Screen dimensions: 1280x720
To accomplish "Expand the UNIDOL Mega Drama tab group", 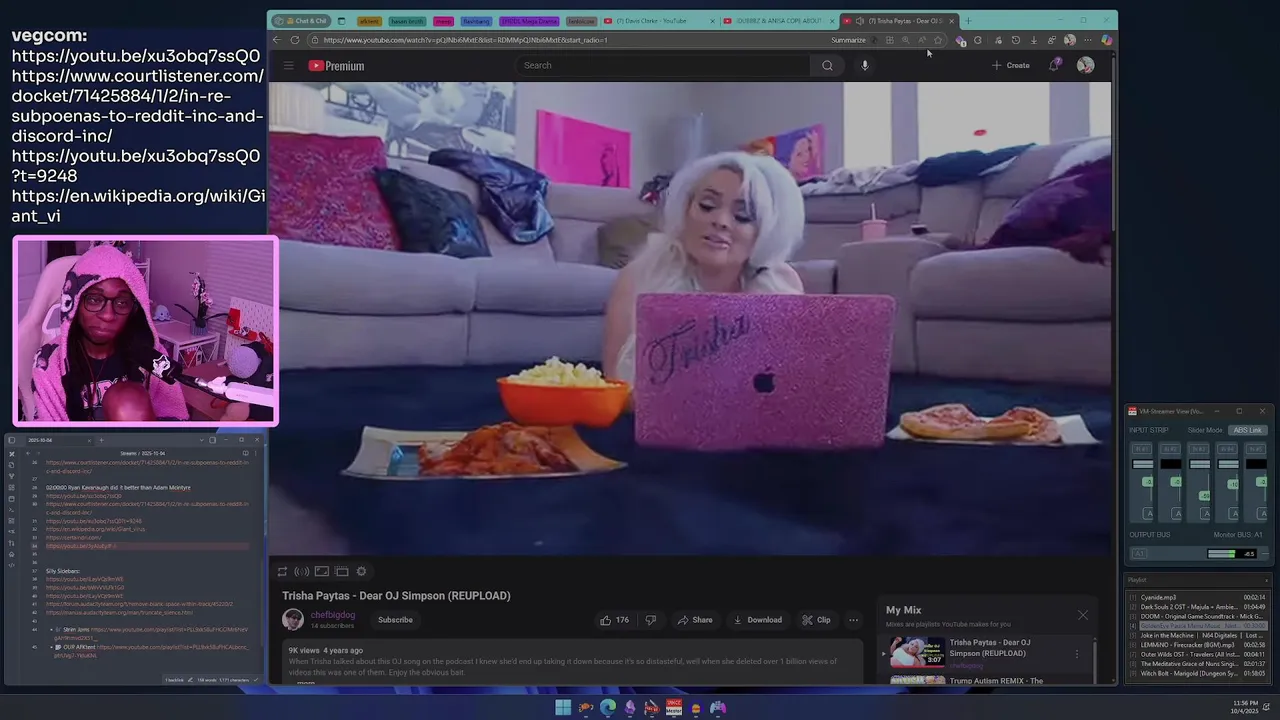I will point(529,21).
